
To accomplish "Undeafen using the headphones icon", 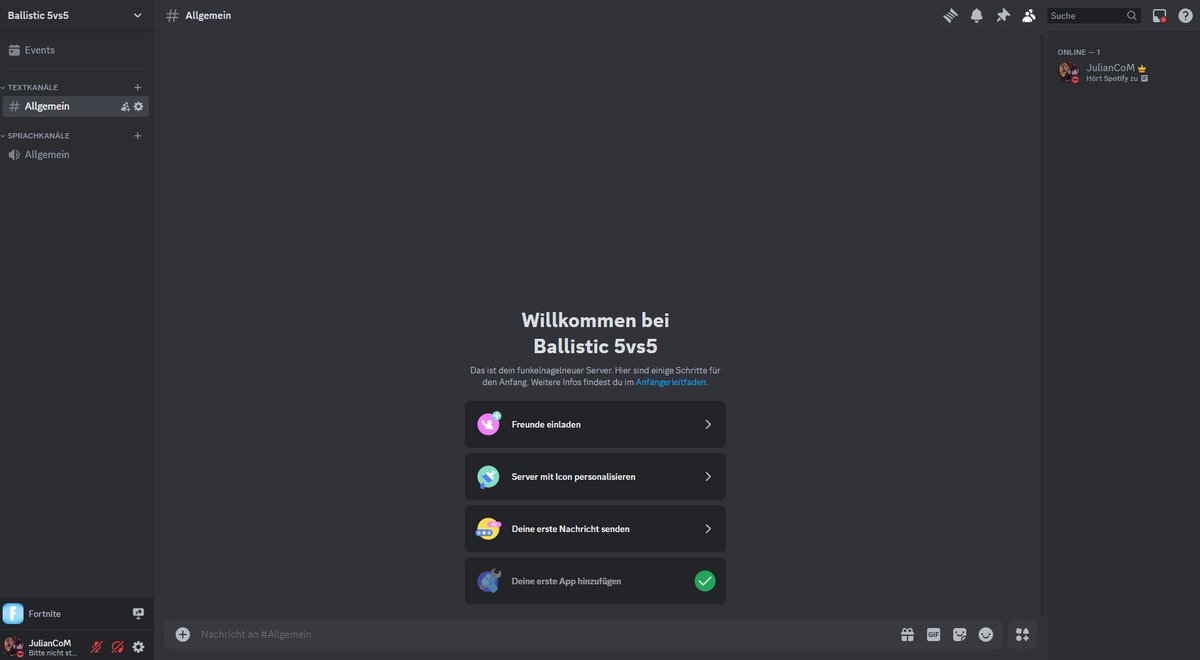I will [118, 647].
